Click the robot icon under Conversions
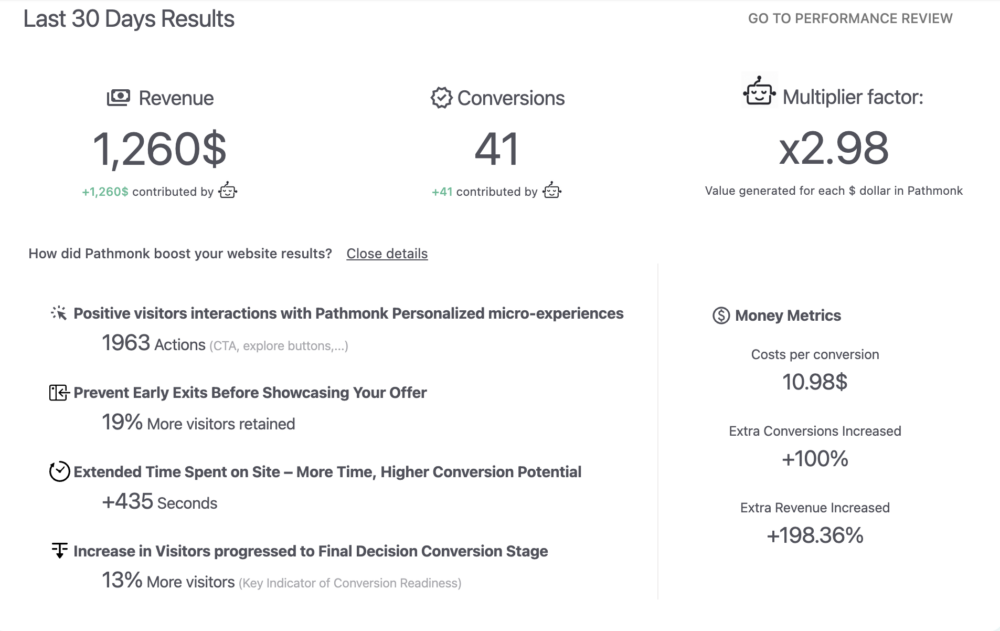1000x631 pixels. coord(552,191)
